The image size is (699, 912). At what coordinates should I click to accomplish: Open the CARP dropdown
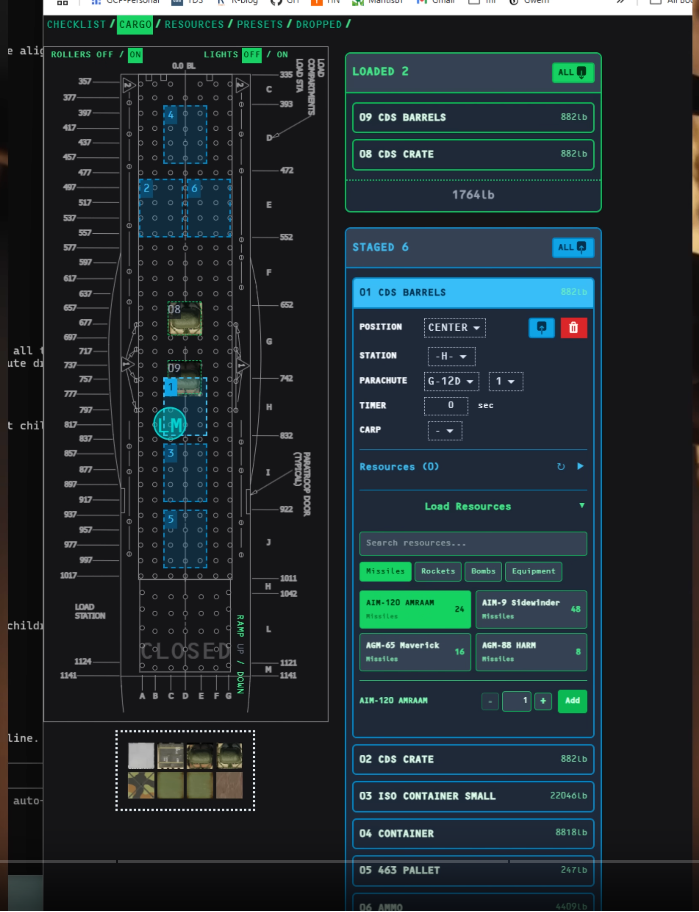coord(445,430)
